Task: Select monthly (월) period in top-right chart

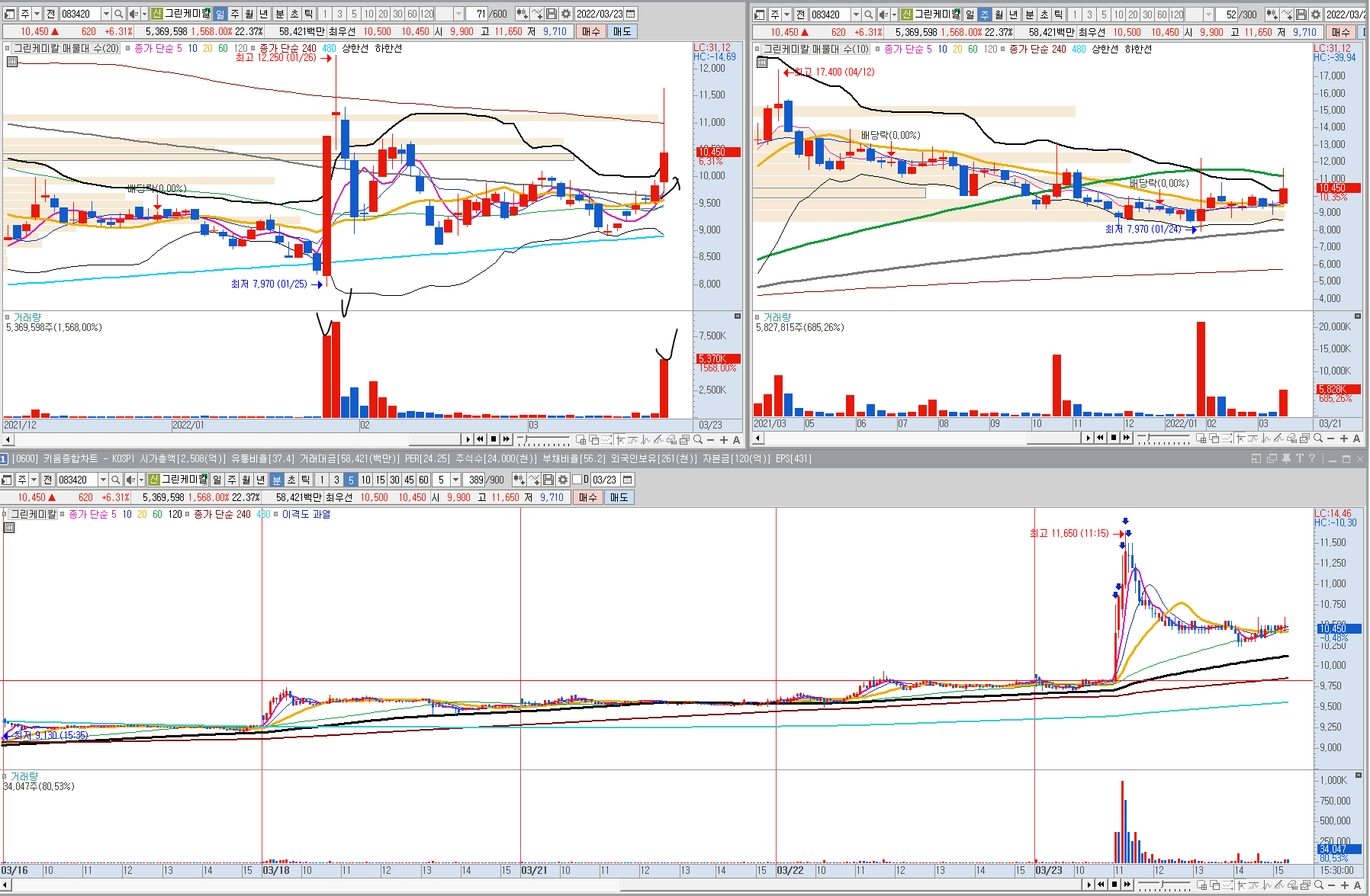Action: coord(999,14)
